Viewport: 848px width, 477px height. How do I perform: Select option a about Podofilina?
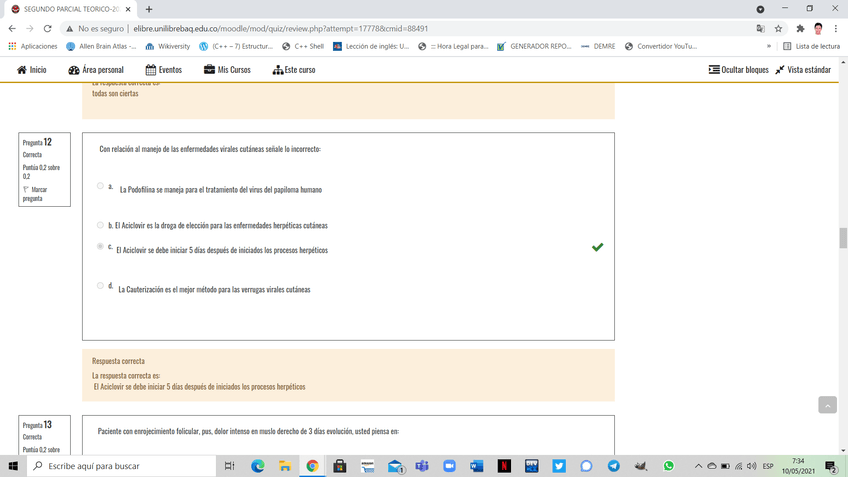[100, 186]
